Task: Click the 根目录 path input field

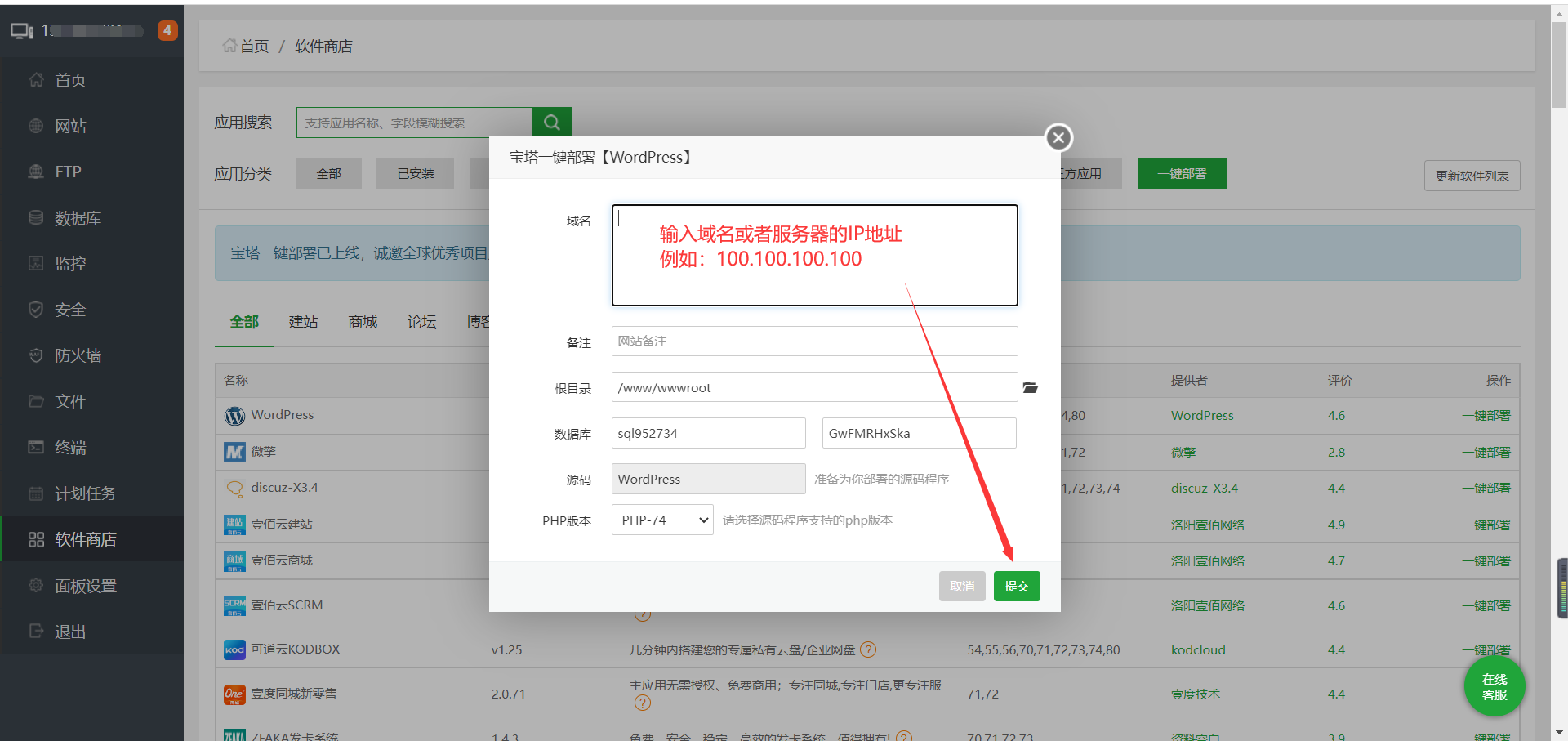Action: coord(814,387)
